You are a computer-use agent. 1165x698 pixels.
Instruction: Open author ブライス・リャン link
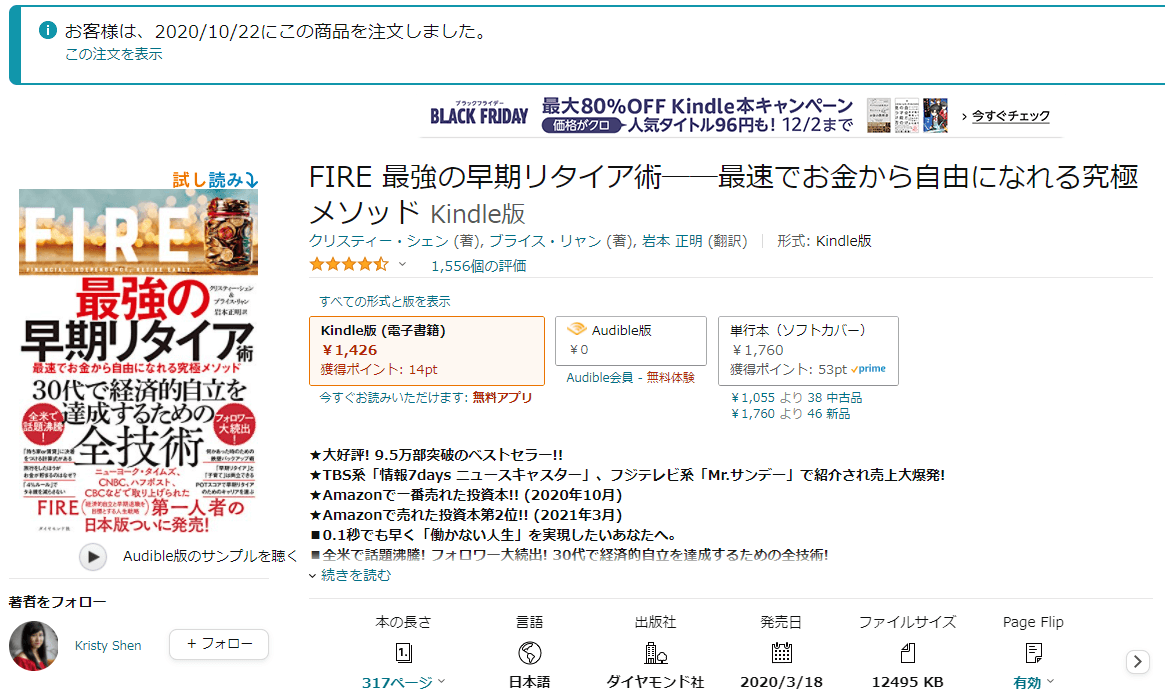(x=545, y=241)
